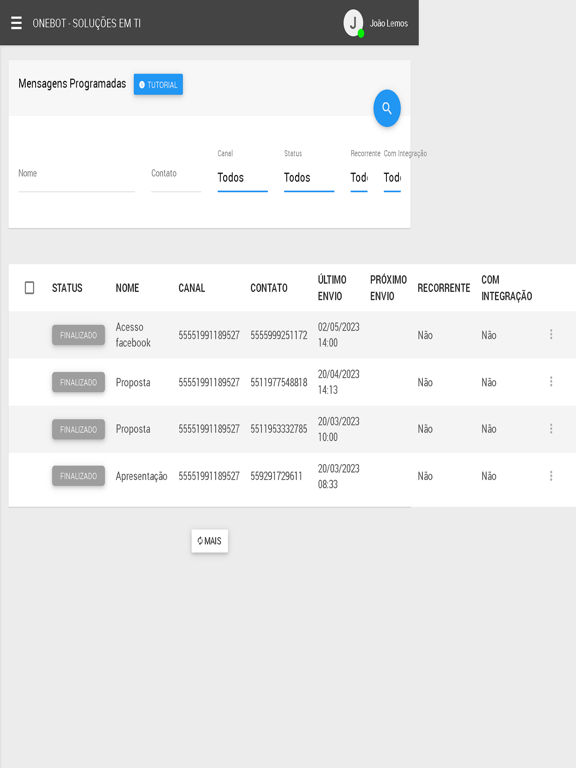Viewport: 576px width, 768px height.
Task: Click canal number in Apresentação row
Action: [x=209, y=476]
